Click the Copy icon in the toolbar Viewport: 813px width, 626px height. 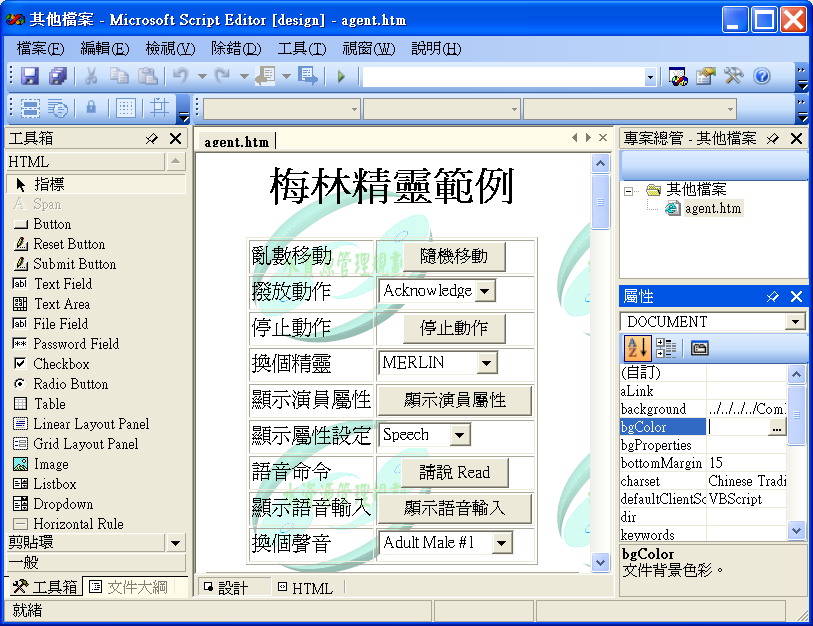[x=119, y=76]
